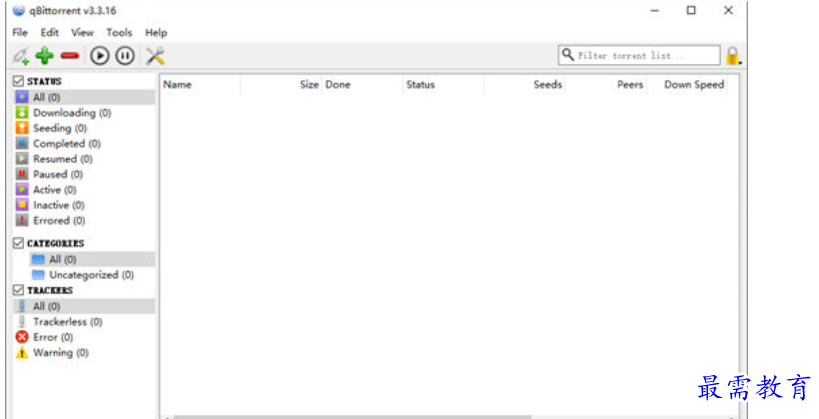Minimize the qBittorrent window
The image size is (819, 419).
click(654, 10)
